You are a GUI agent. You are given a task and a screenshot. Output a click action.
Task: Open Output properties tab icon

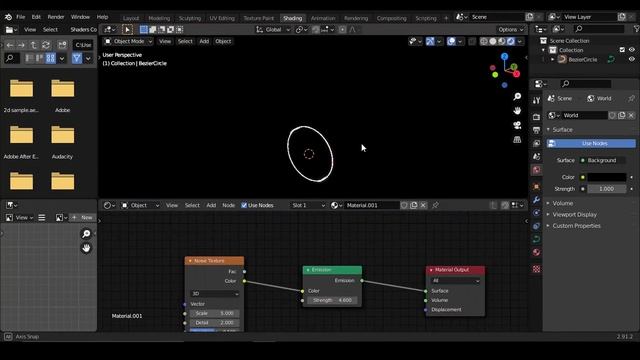(536, 130)
